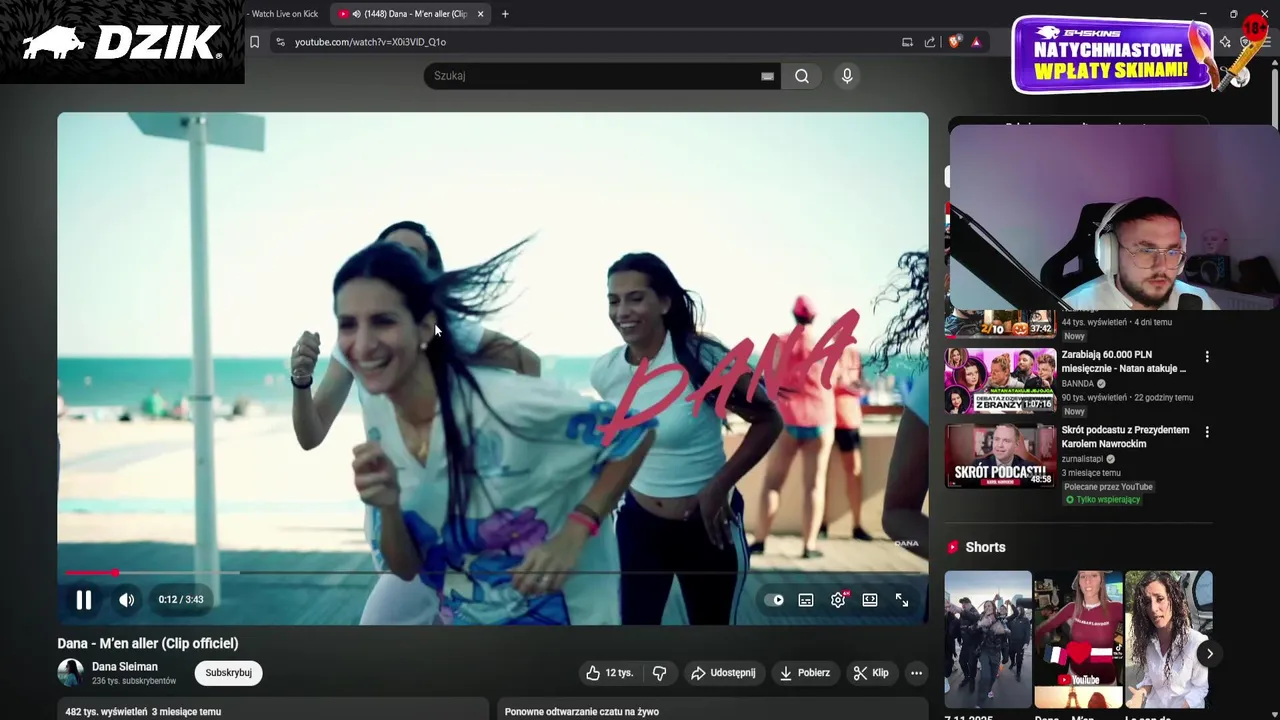The width and height of the screenshot is (1280, 720).
Task: Close the Dana - M'en aller tab
Action: coord(480,14)
